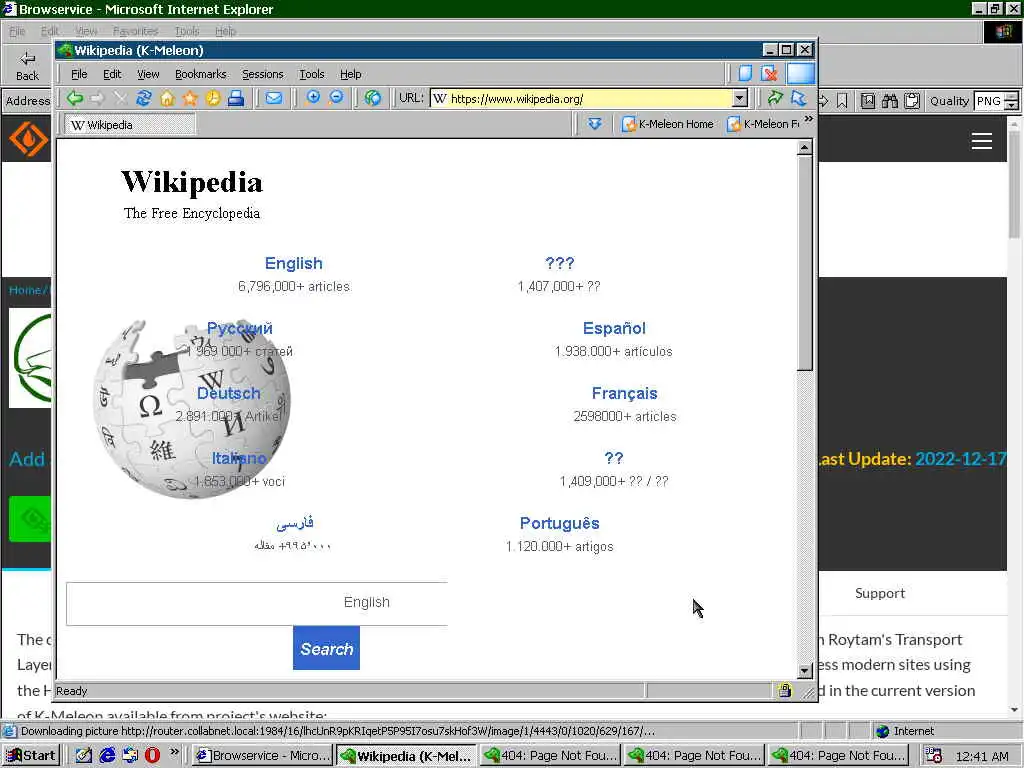Open bookmarks with orange star icon
Viewport: 1024px width, 768px height.
[190, 99]
